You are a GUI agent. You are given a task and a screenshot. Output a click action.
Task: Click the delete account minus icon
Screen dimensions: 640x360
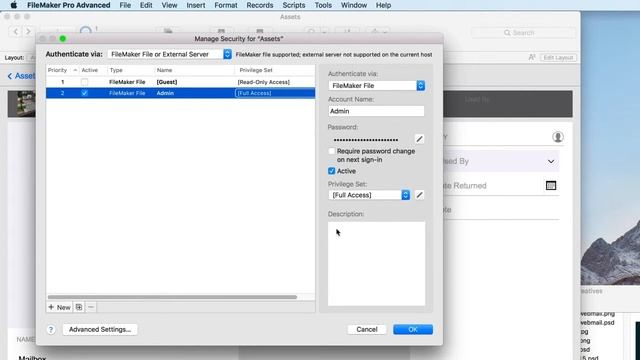pos(91,307)
